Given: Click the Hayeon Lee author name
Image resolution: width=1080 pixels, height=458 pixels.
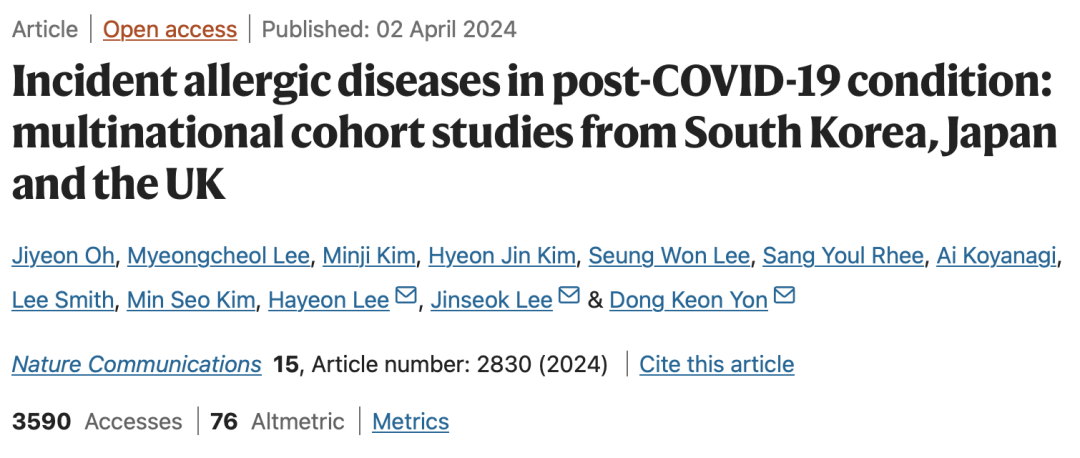Looking at the screenshot, I should pyautogui.click(x=329, y=300).
